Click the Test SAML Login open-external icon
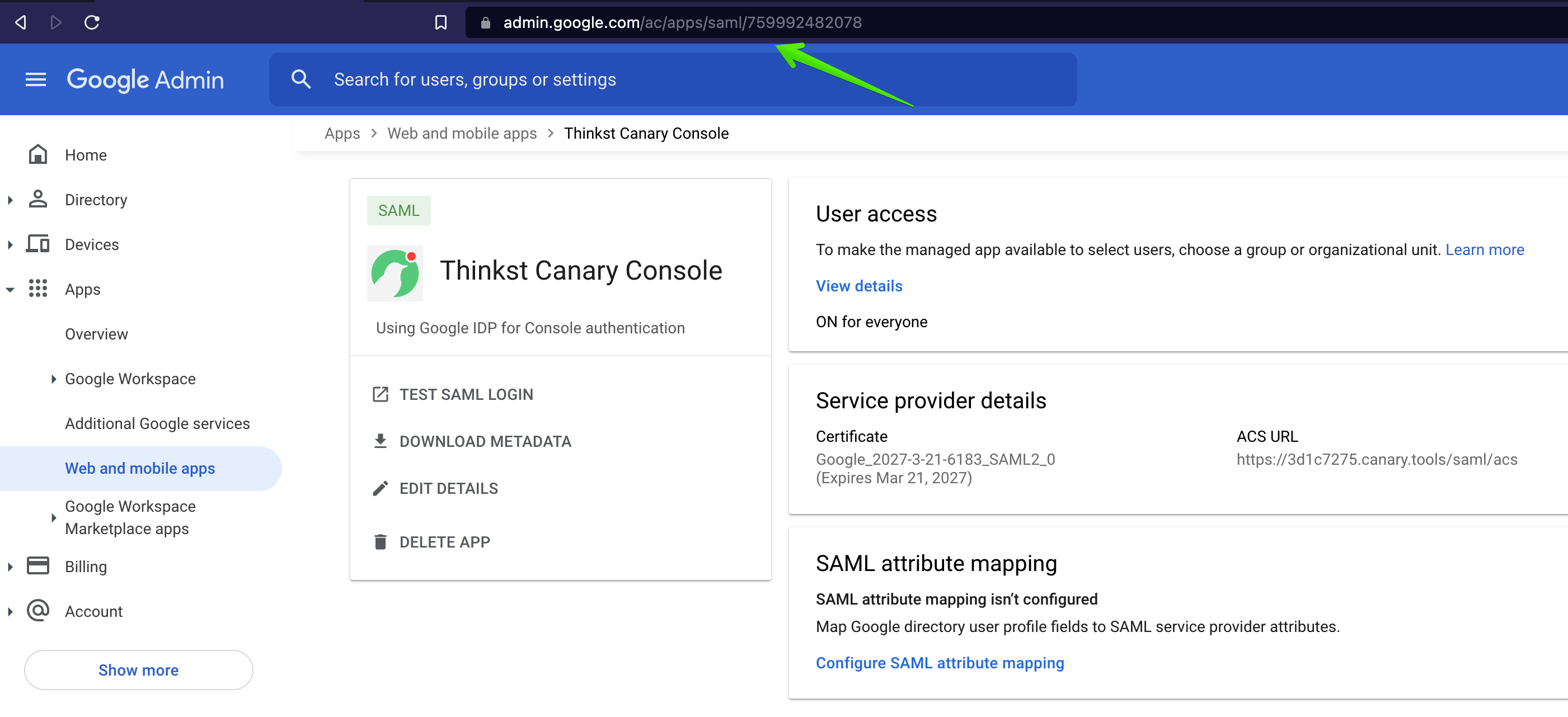The image size is (1568, 717). (x=381, y=394)
